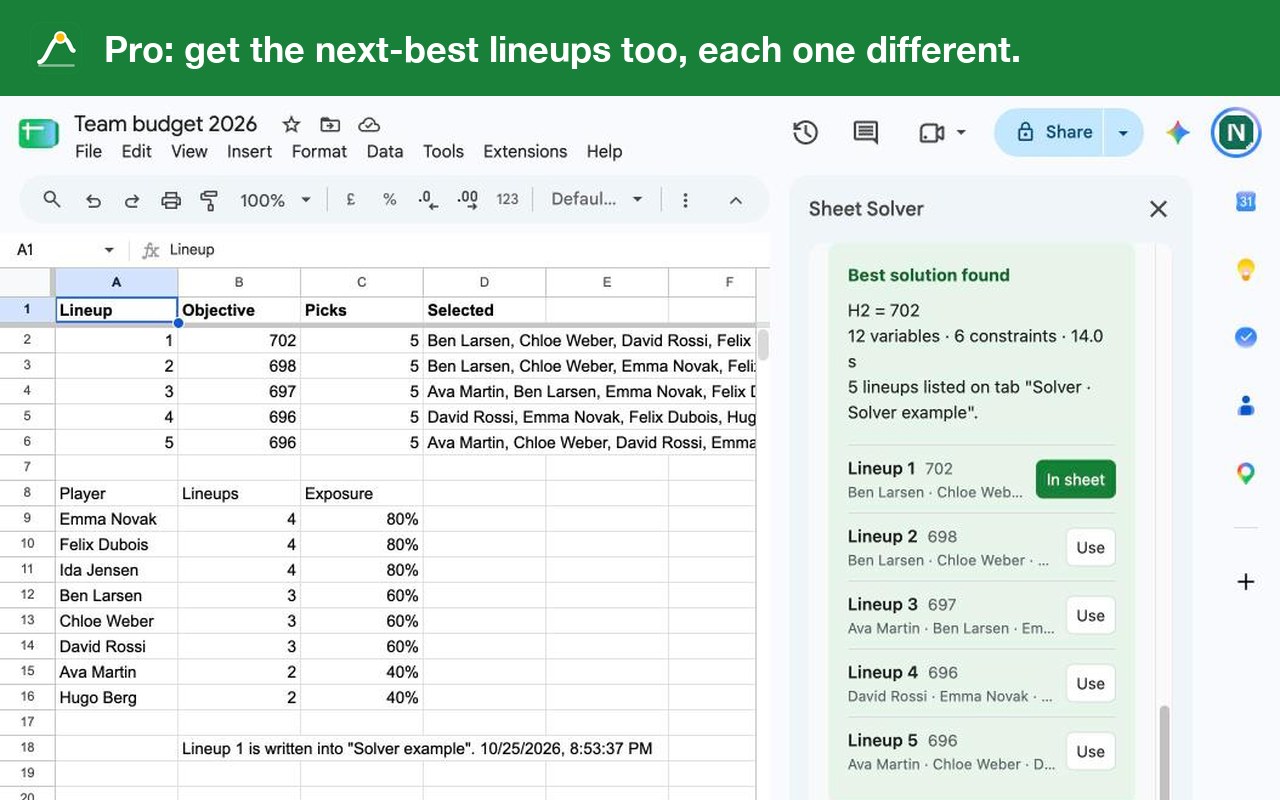This screenshot has height=800, width=1280.
Task: Redo the last action
Action: click(132, 200)
